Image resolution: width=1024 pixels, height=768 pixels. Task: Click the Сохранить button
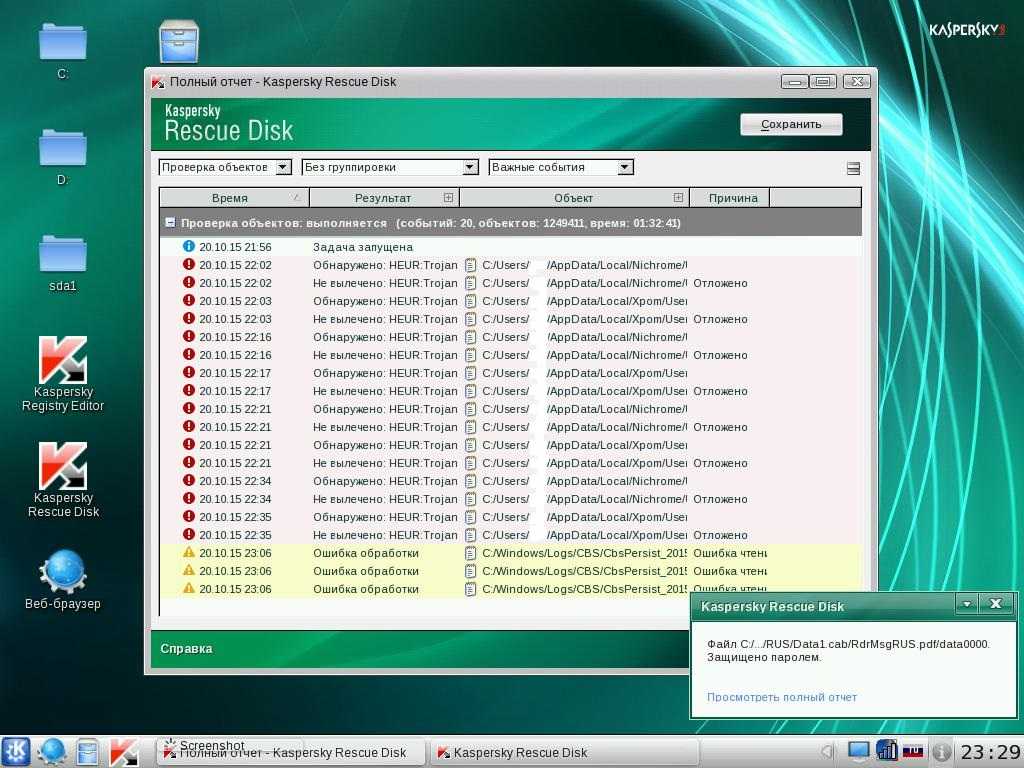click(x=791, y=124)
